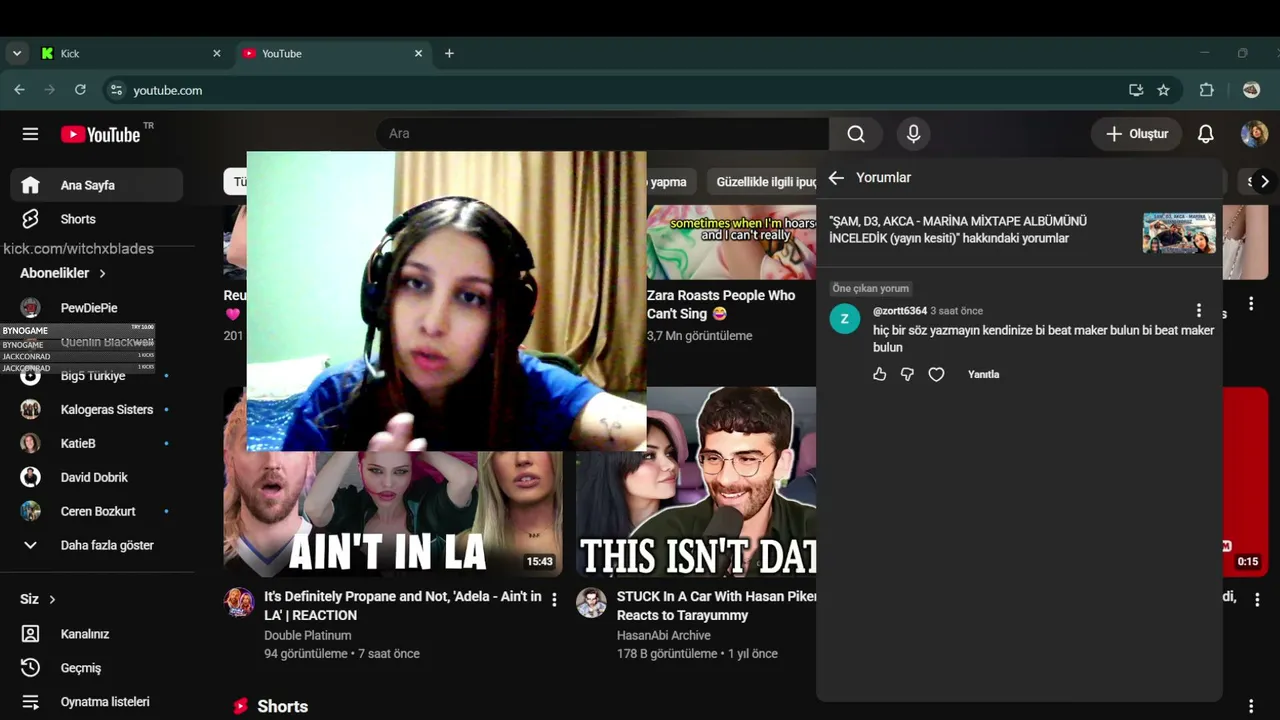The width and height of the screenshot is (1280, 720).
Task: Switch to the Kick browser tab
Action: [132, 54]
